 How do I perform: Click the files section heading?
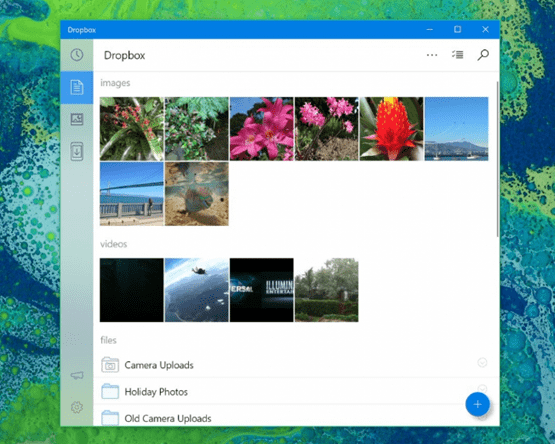click(108, 340)
